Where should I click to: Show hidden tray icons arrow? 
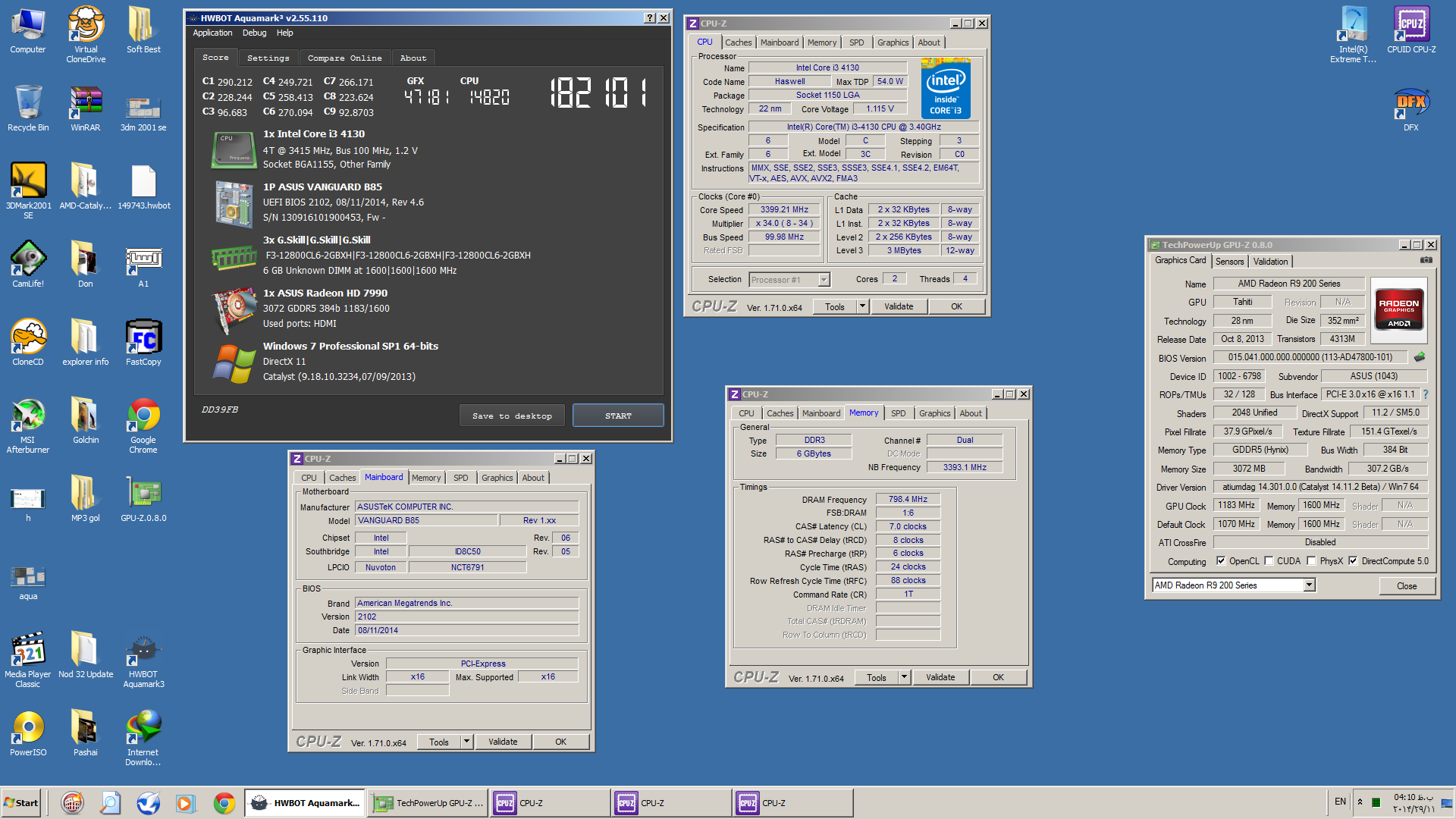(1360, 802)
